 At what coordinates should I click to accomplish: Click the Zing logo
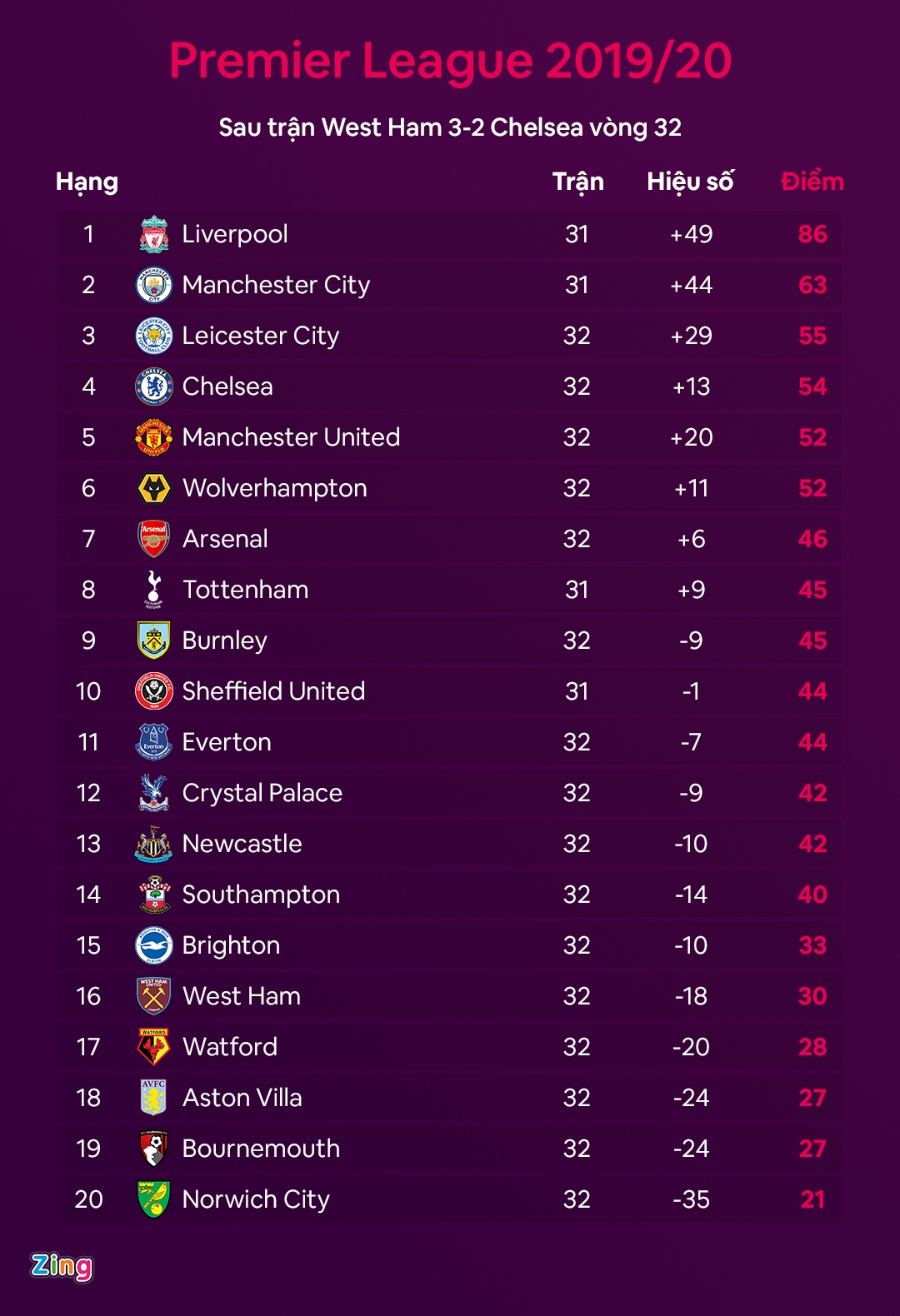[62, 1267]
